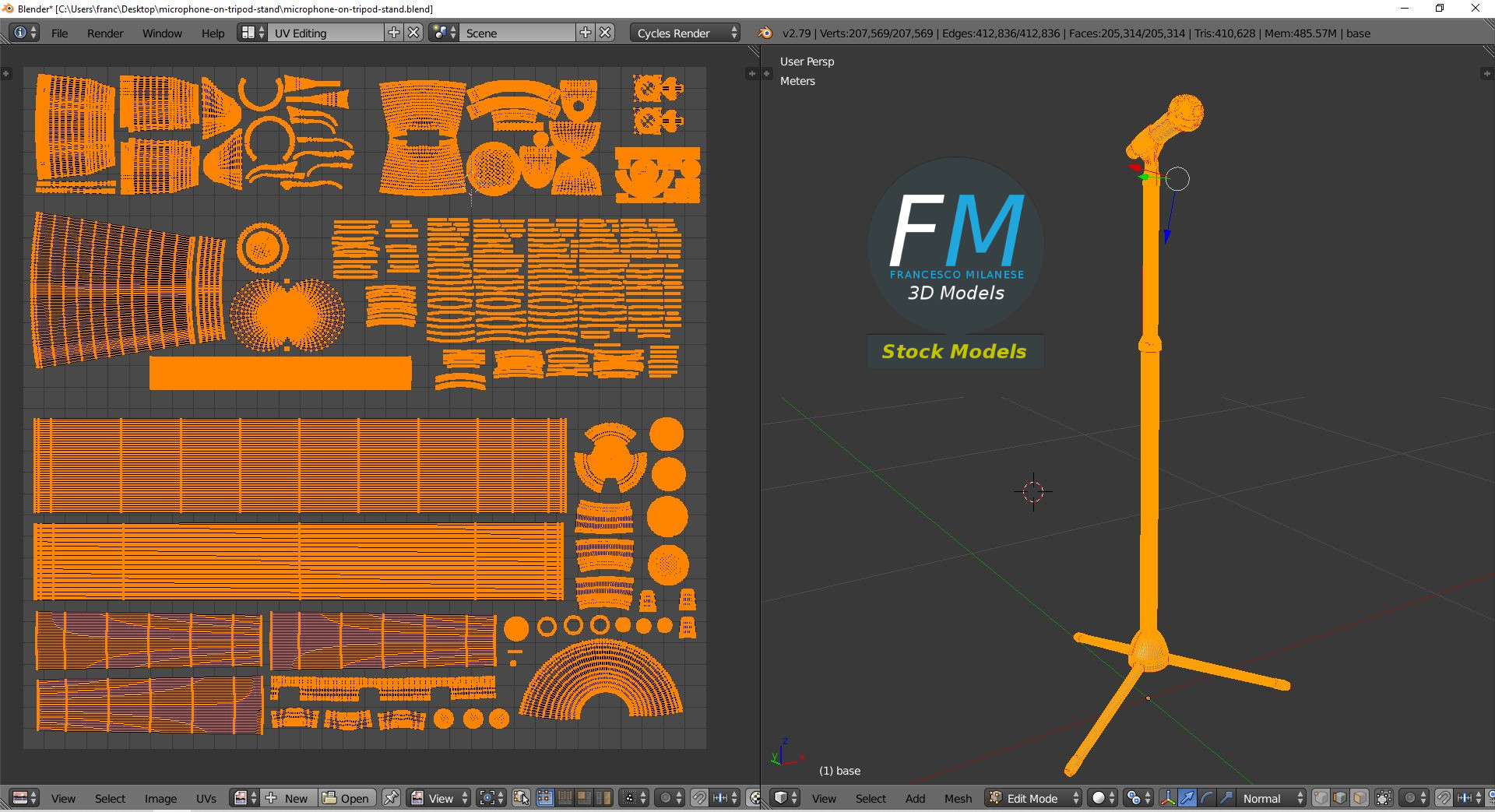Click the Scene name field
1495x812 pixels.
(x=518, y=33)
